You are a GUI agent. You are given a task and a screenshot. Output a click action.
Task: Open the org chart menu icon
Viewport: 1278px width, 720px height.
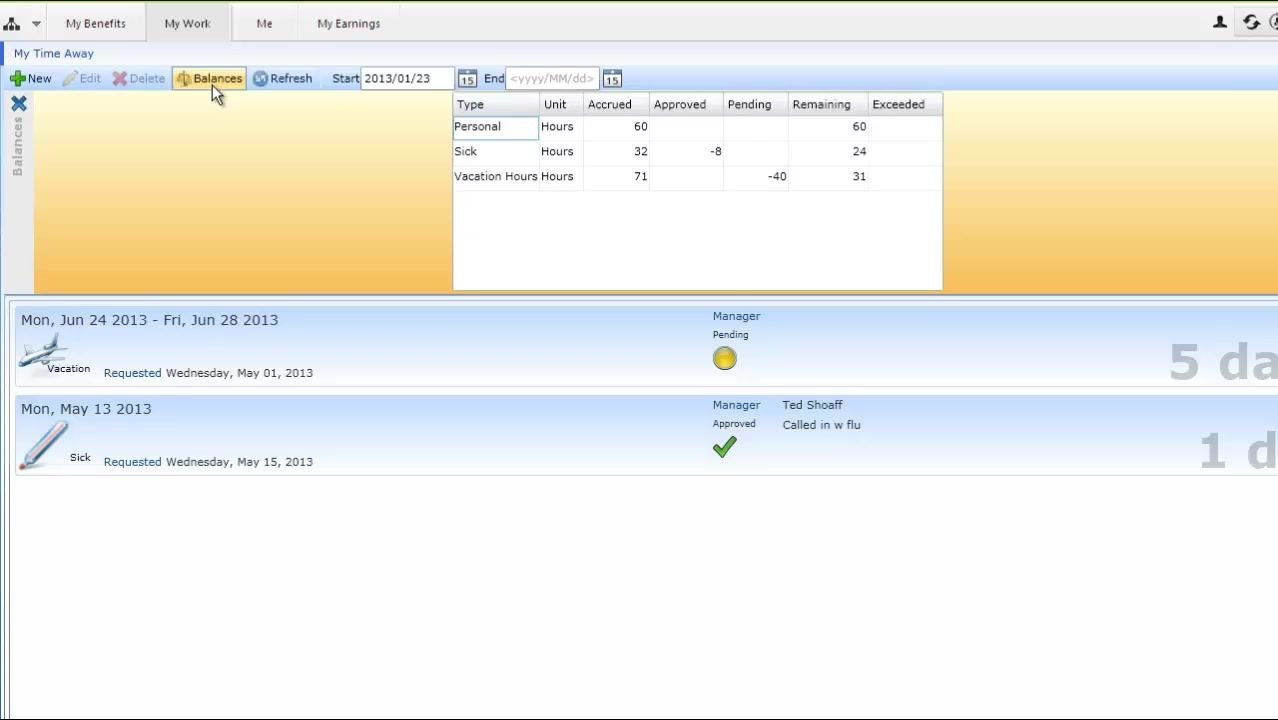click(x=12, y=23)
